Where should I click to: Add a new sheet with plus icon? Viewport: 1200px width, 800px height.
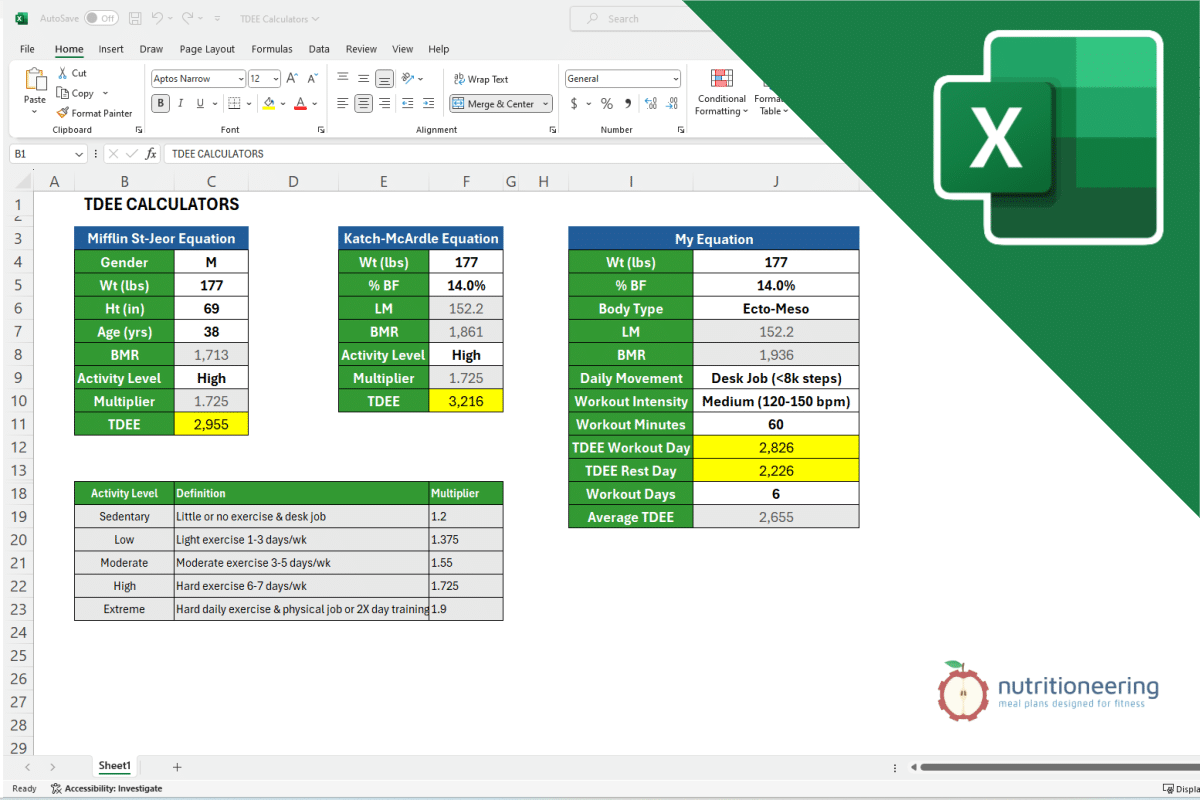click(x=177, y=767)
